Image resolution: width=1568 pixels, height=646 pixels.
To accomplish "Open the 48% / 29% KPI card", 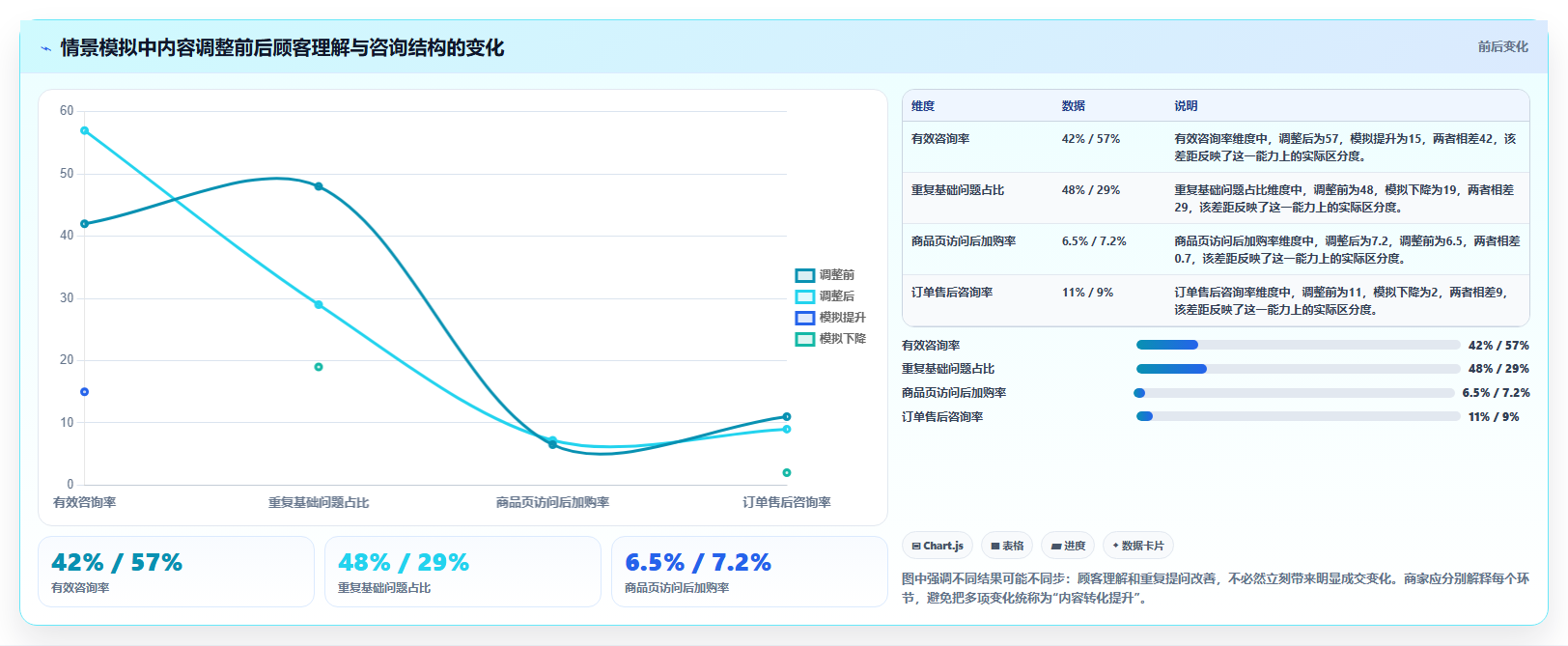I will click(462, 572).
